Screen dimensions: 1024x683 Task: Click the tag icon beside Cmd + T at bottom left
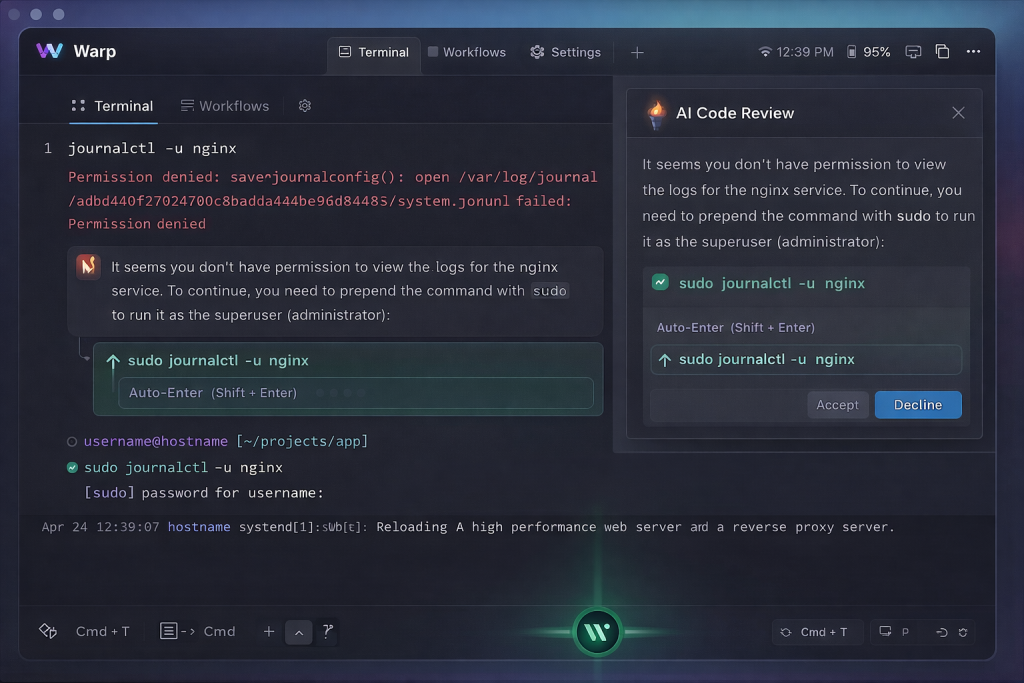coord(48,631)
